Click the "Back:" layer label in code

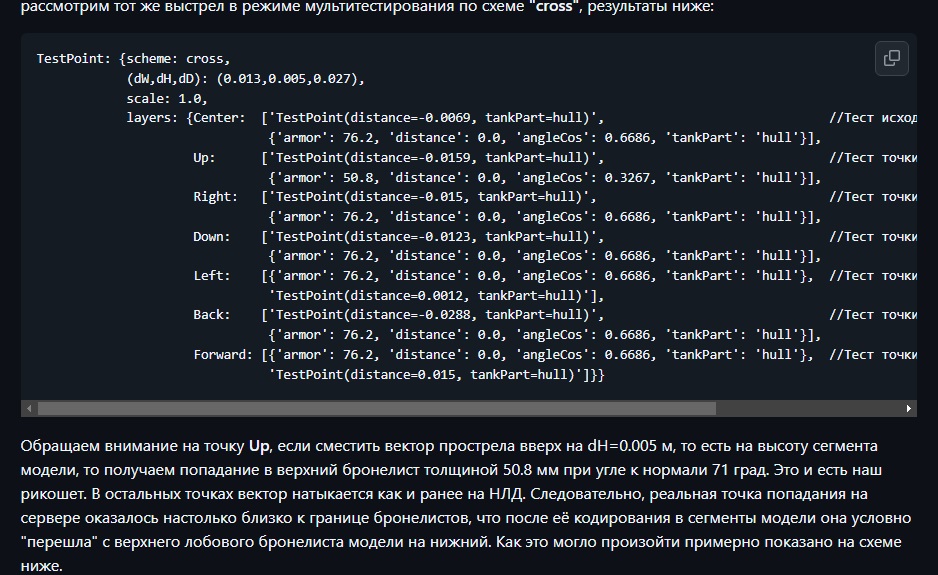(211, 315)
